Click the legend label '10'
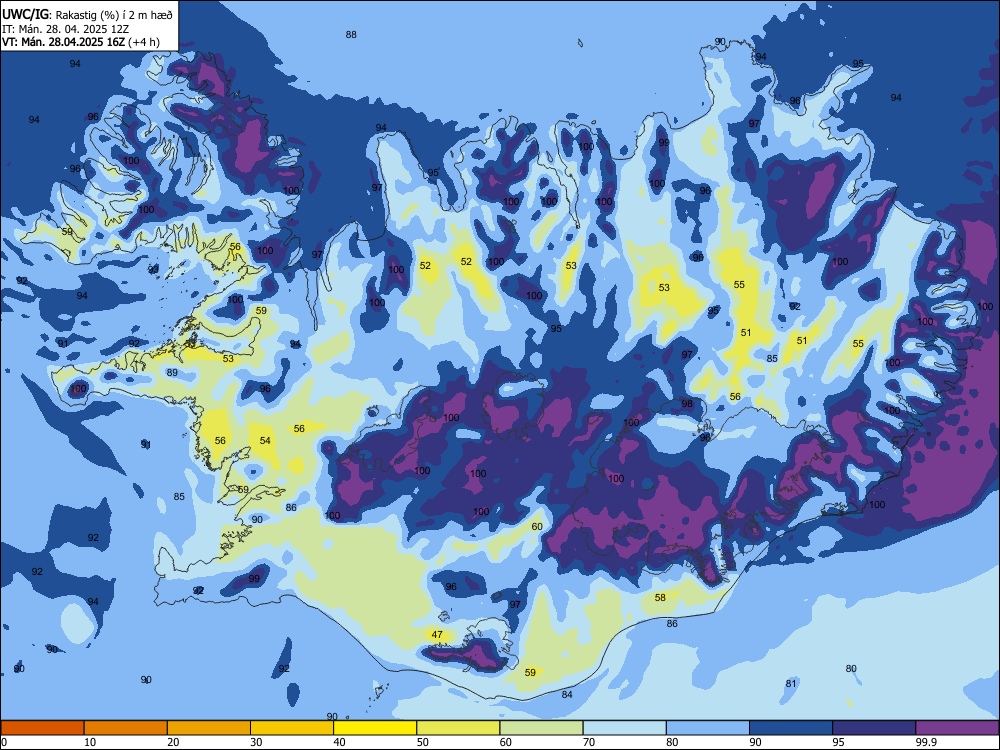The height and width of the screenshot is (750, 1000). click(90, 742)
